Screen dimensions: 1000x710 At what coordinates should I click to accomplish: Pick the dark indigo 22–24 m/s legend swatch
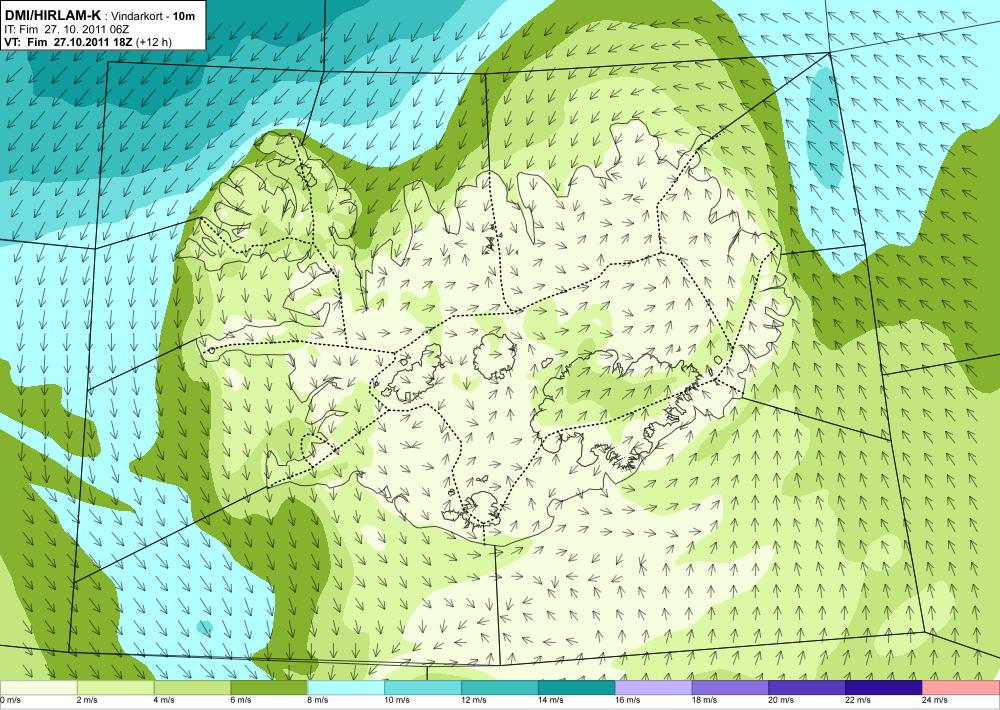(x=884, y=688)
